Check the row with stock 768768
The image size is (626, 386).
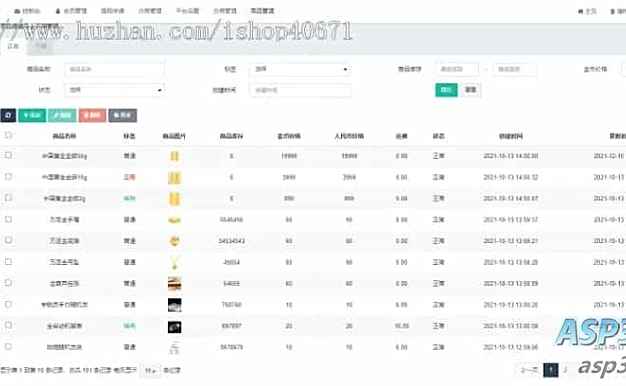point(8,304)
